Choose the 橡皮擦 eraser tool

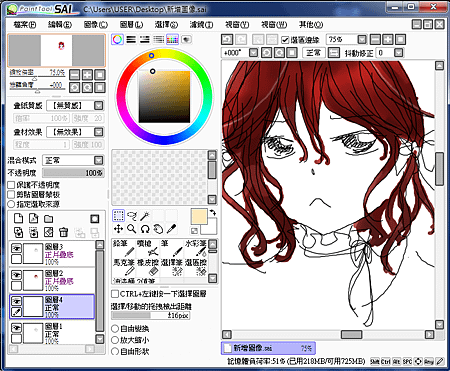[x=148, y=267]
